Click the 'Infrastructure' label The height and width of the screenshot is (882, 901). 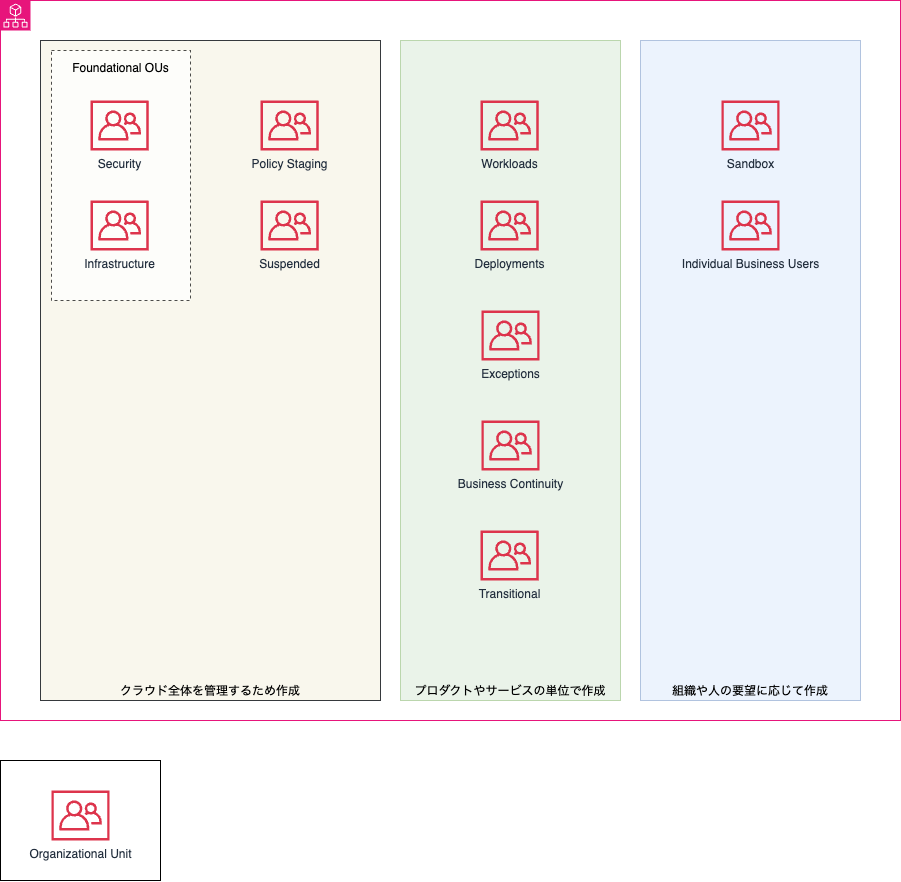click(120, 264)
